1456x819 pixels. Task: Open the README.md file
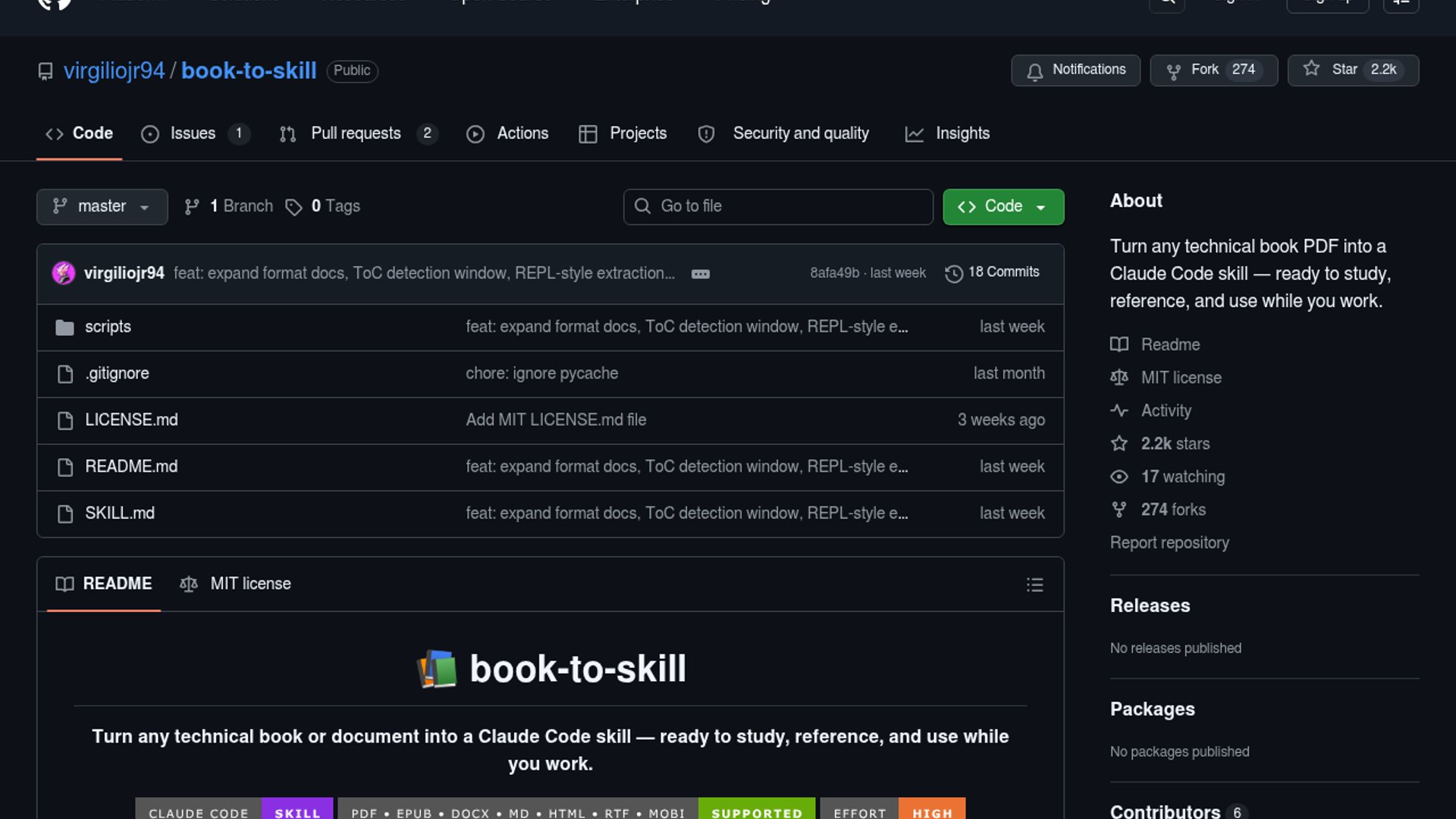point(131,467)
